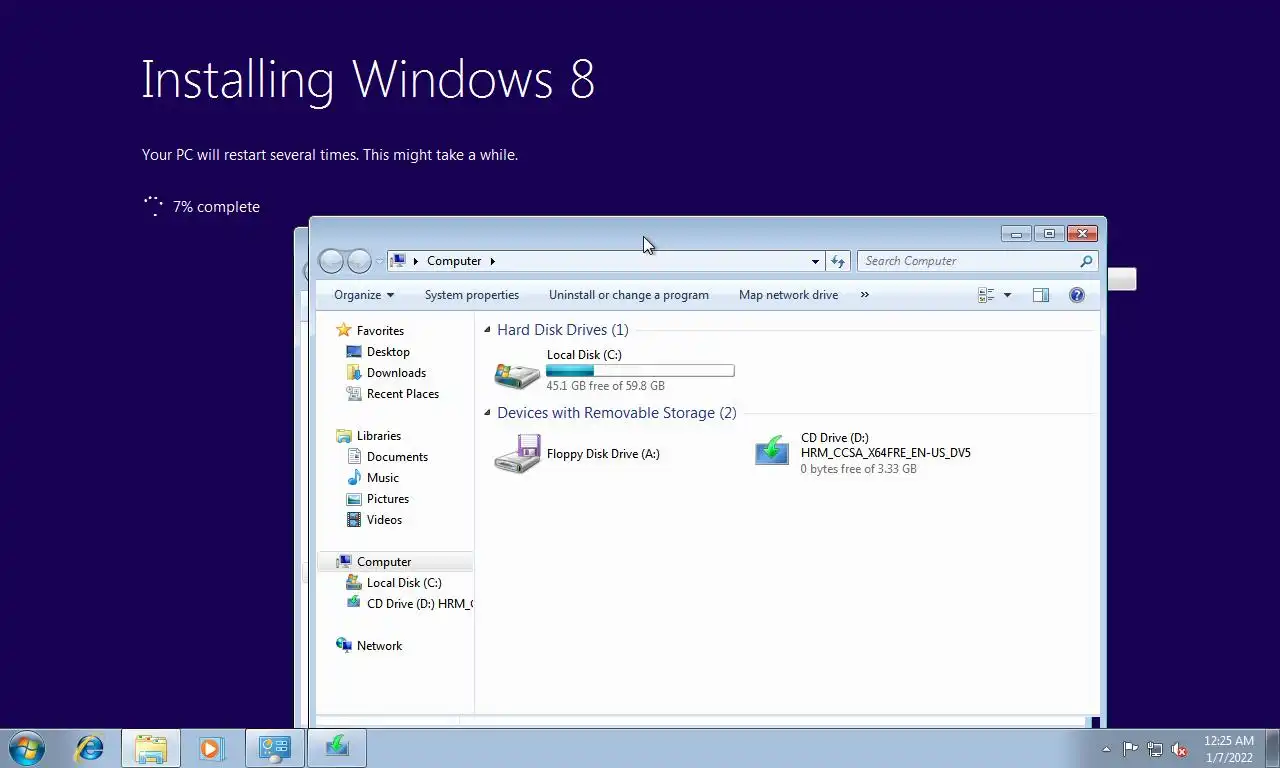Image resolution: width=1280 pixels, height=768 pixels.
Task: Expand additional toolbar commands chevron
Action: pyautogui.click(x=865, y=295)
